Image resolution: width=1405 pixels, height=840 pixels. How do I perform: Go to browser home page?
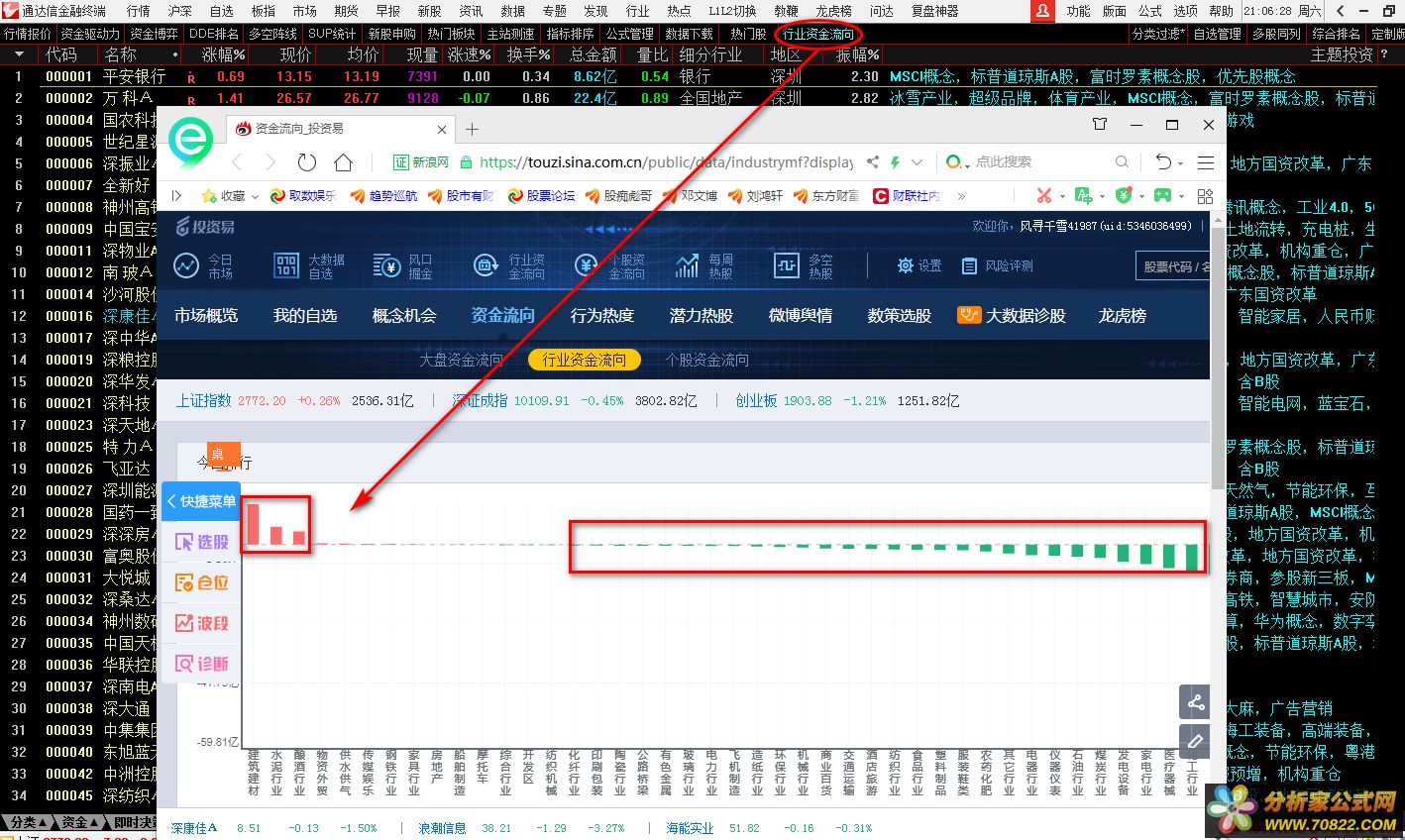[343, 162]
